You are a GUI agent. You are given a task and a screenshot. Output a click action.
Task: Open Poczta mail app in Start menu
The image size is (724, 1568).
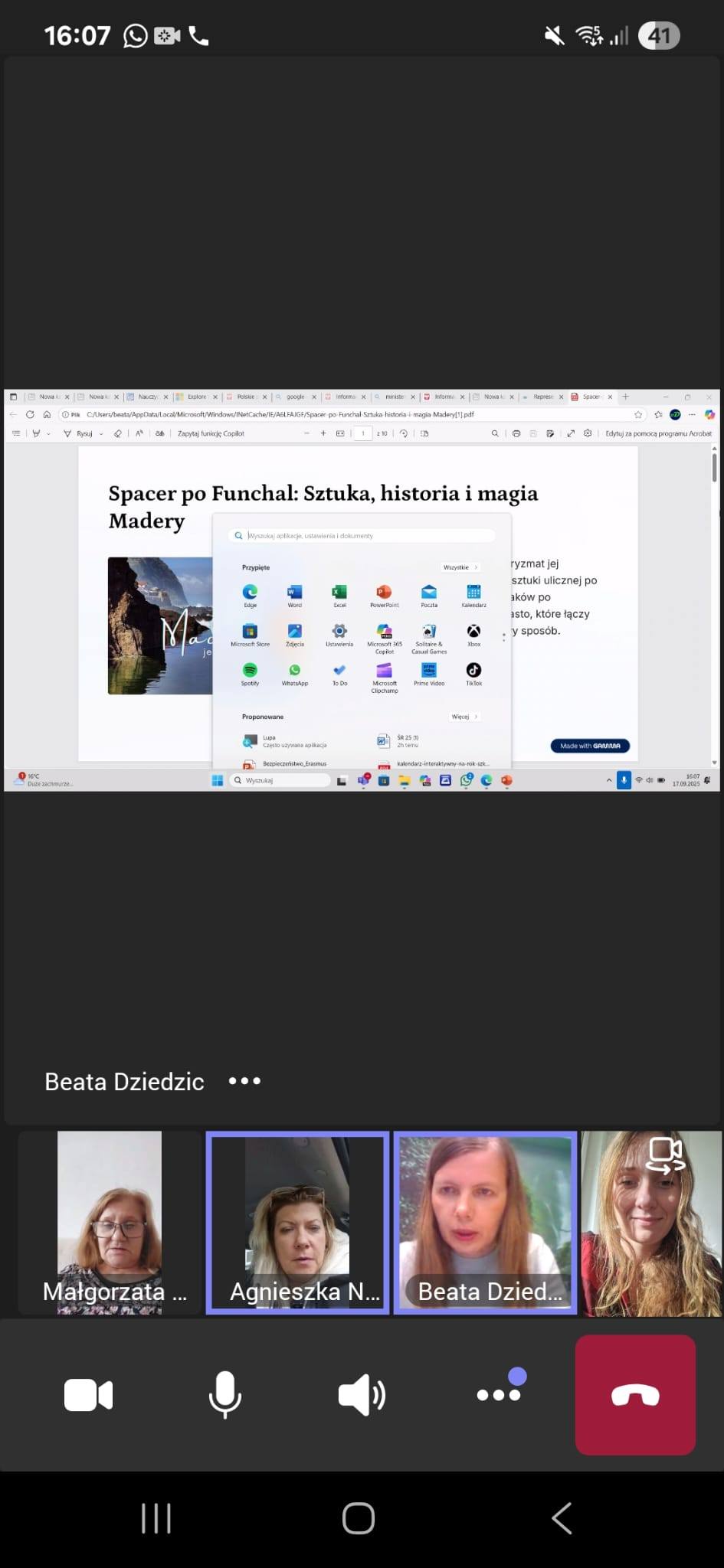click(429, 596)
